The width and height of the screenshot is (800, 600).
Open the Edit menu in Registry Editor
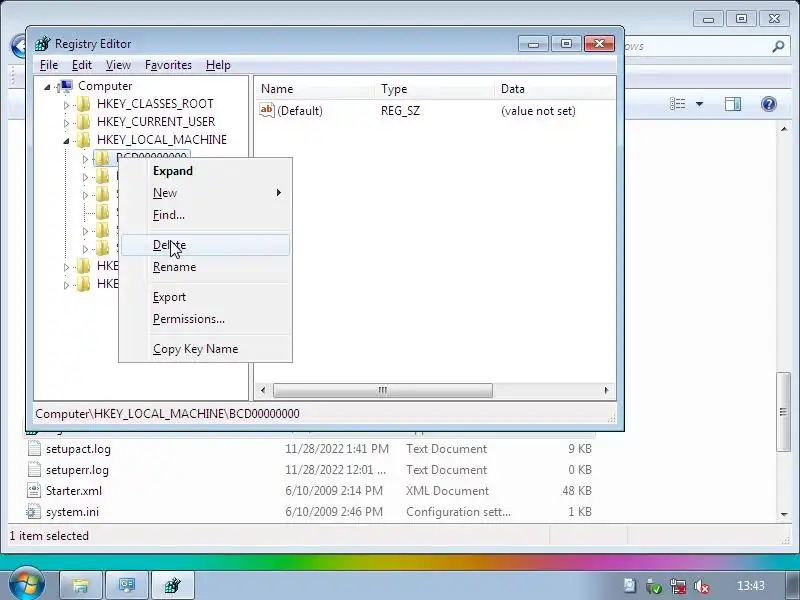[x=82, y=65]
